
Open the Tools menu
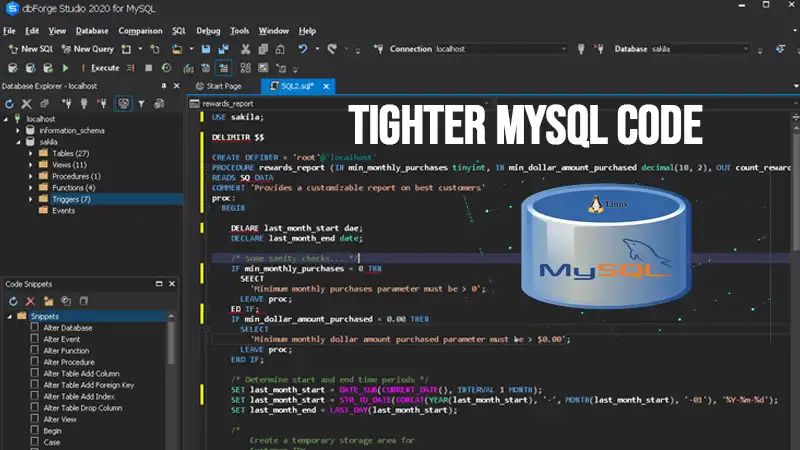[239, 31]
